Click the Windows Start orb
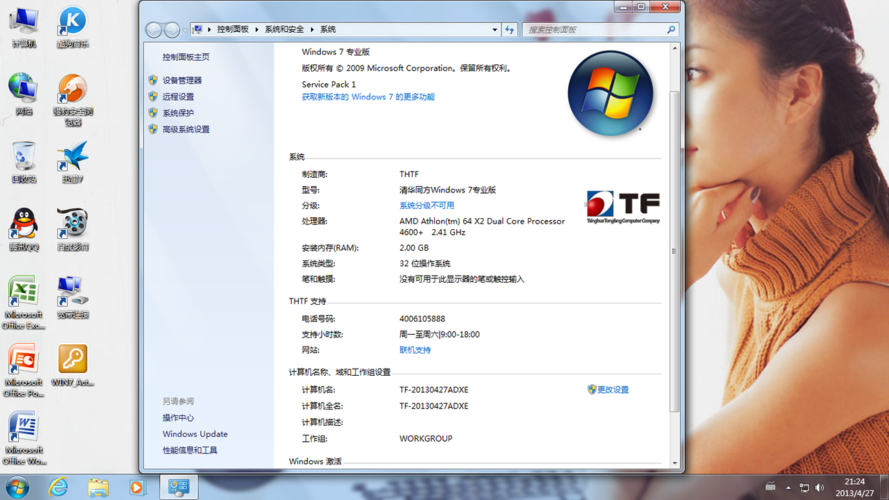The height and width of the screenshot is (500, 889). tap(17, 488)
